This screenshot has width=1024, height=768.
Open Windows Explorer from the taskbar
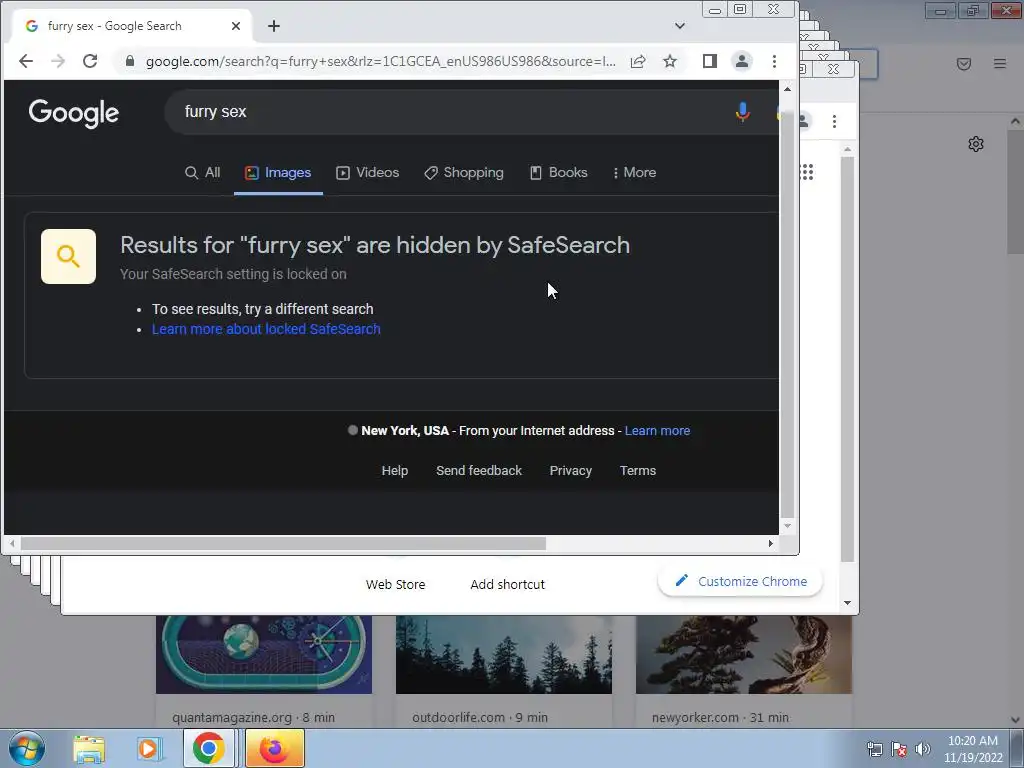click(89, 749)
